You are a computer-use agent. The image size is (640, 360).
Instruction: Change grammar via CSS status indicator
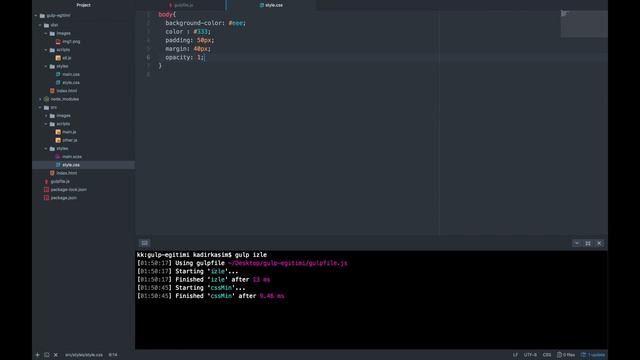tap(547, 355)
